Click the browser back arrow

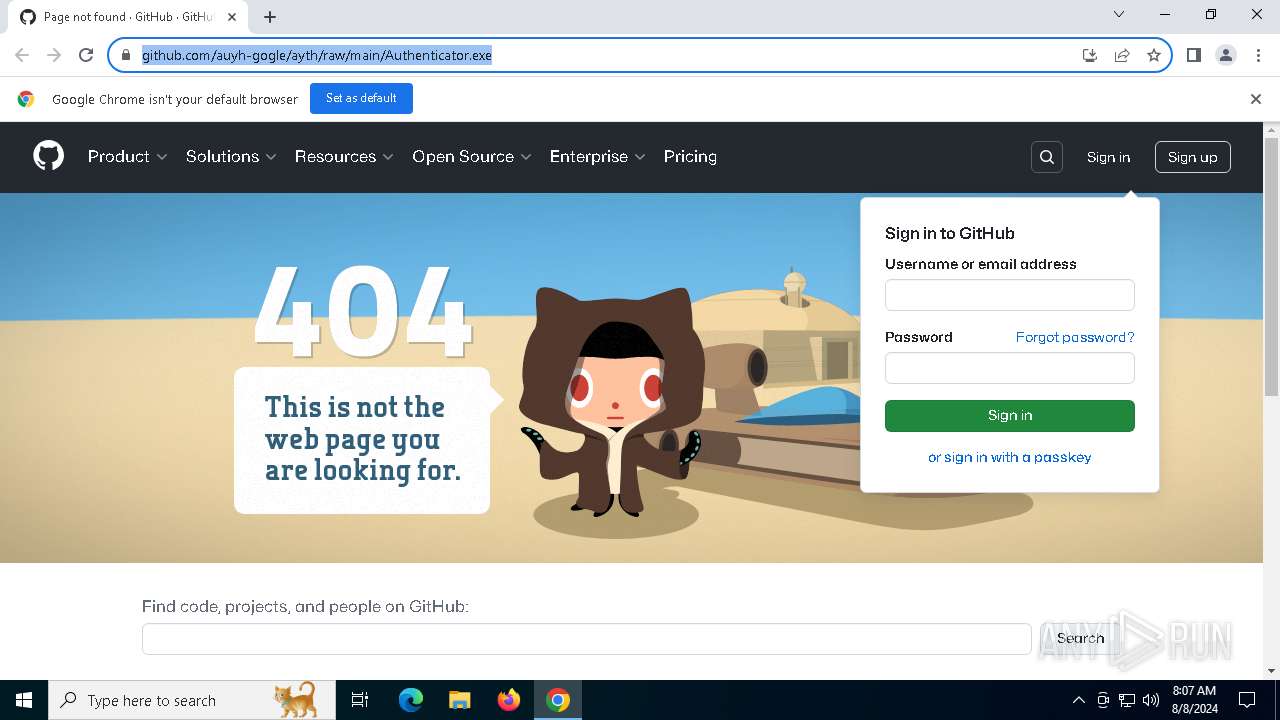pos(22,55)
